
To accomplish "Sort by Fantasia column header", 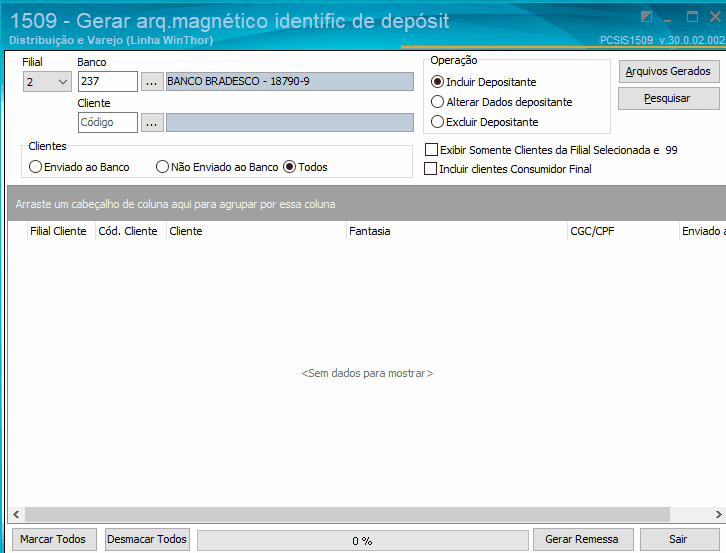I will coord(457,231).
